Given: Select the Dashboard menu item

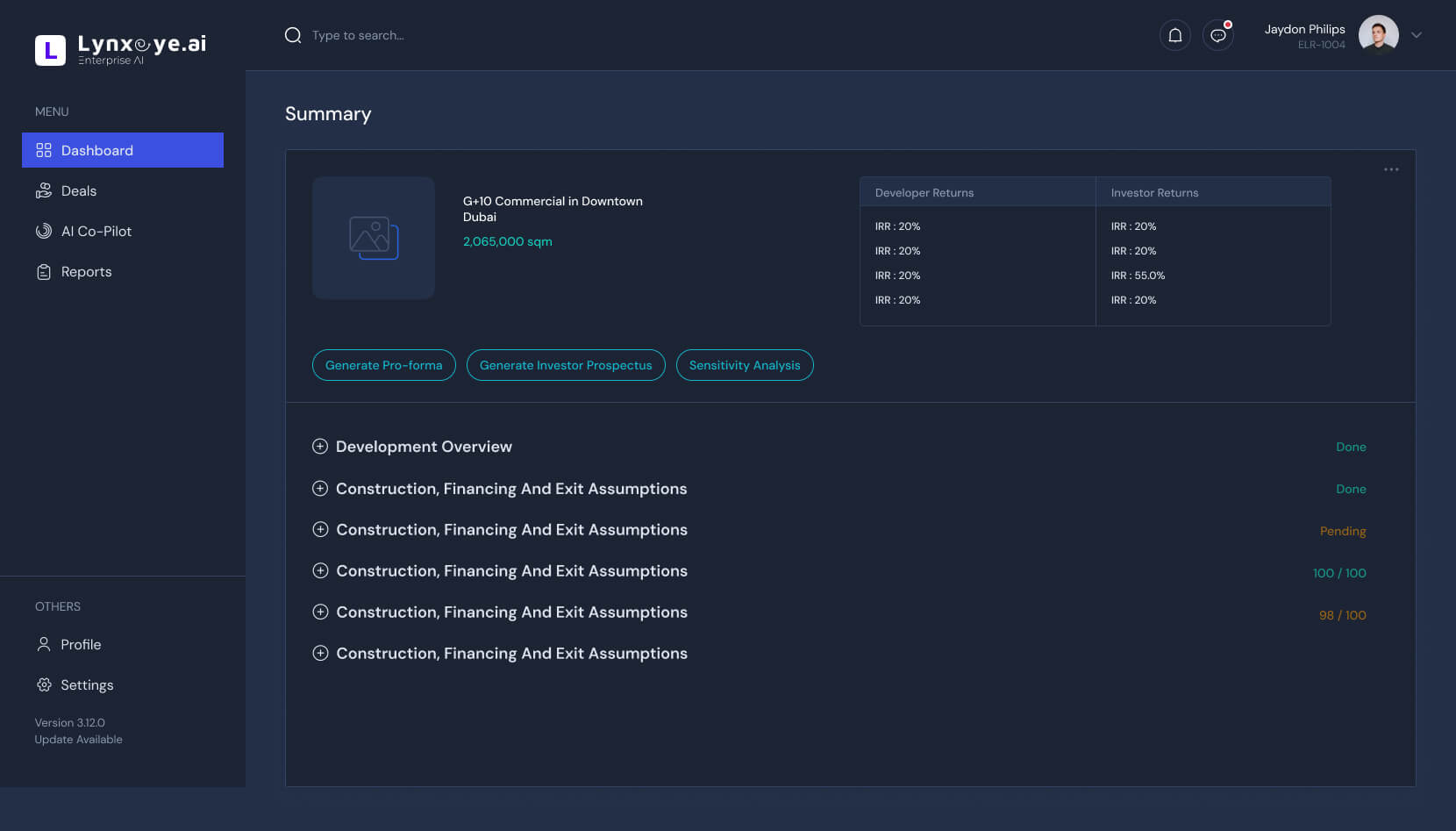Looking at the screenshot, I should pyautogui.click(x=123, y=150).
